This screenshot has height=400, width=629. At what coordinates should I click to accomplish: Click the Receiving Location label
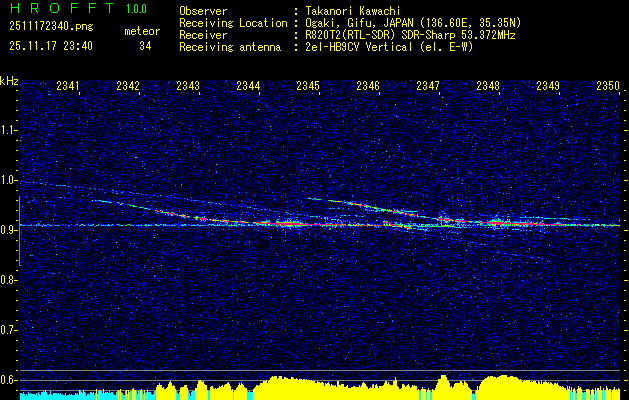click(x=233, y=23)
